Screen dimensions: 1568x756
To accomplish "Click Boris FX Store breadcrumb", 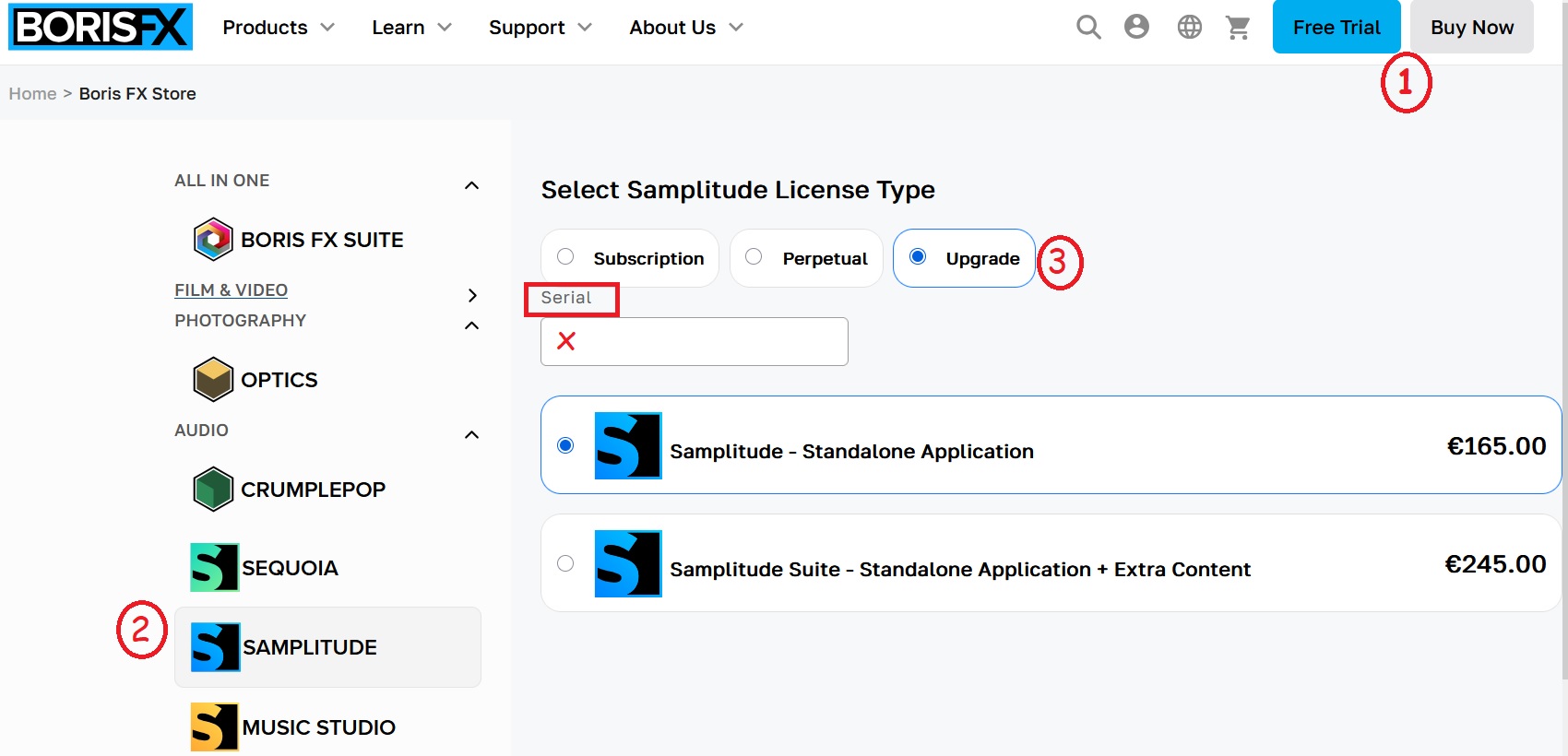I will (x=137, y=93).
